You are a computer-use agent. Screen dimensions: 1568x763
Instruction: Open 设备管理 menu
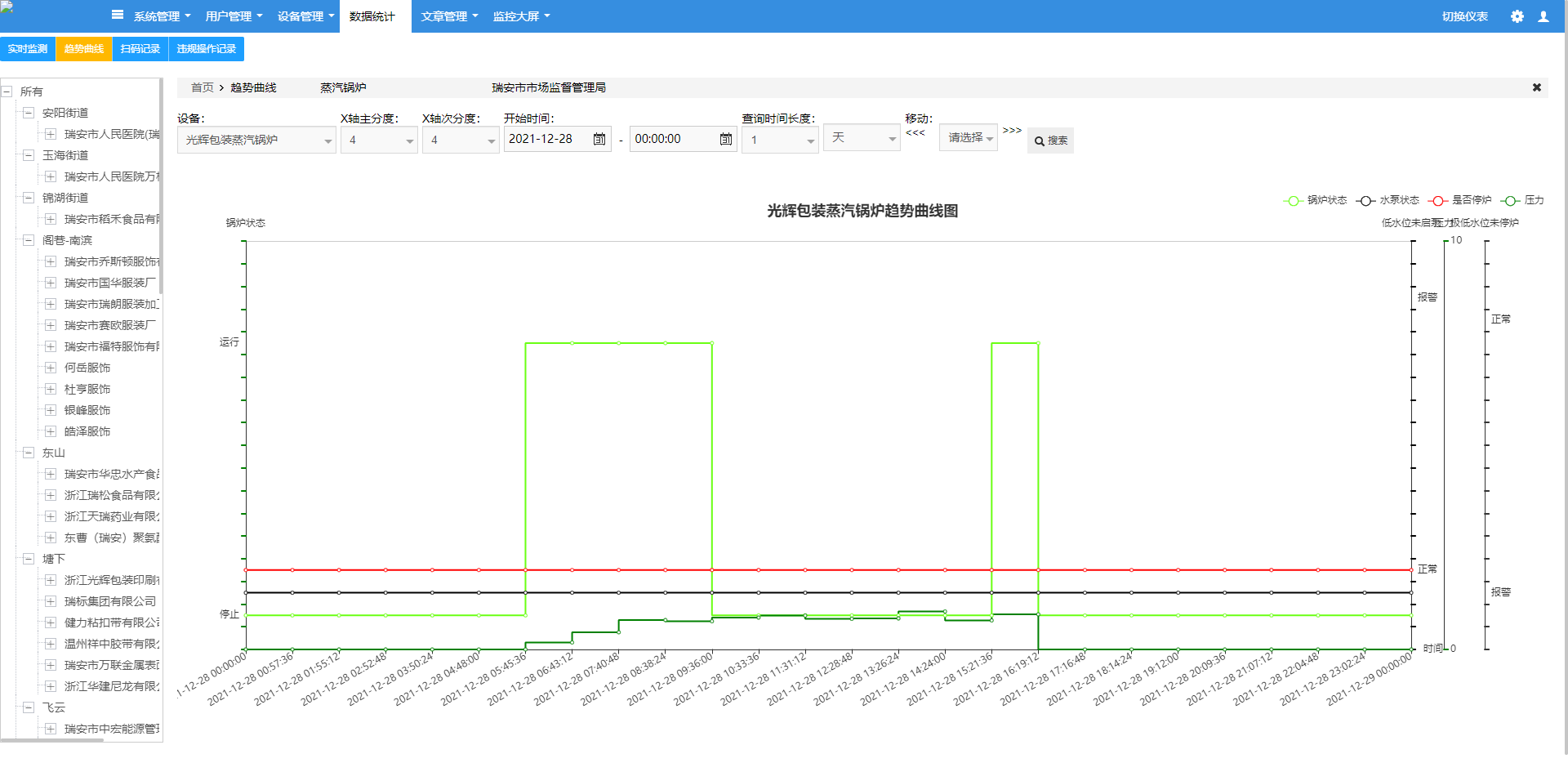(x=305, y=16)
